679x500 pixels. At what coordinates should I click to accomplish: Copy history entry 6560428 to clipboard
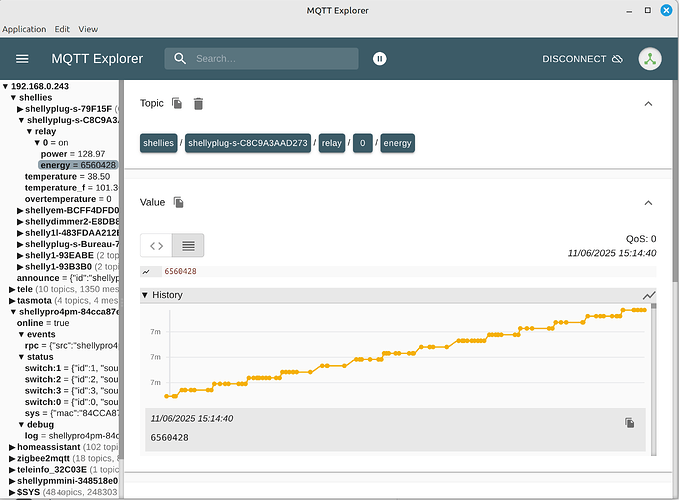coord(630,423)
